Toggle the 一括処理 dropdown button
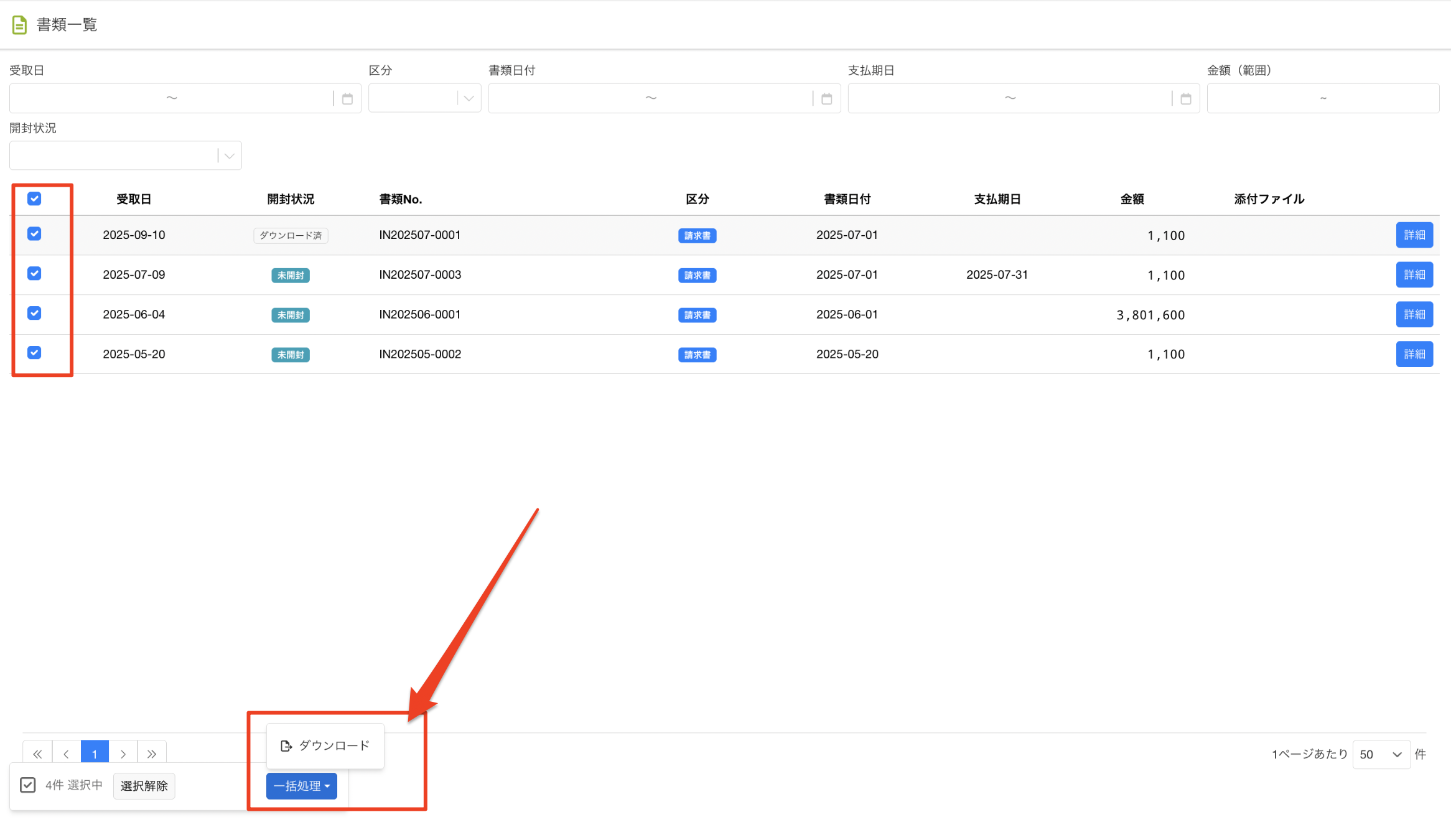Viewport: 1451px width, 840px height. [x=302, y=786]
